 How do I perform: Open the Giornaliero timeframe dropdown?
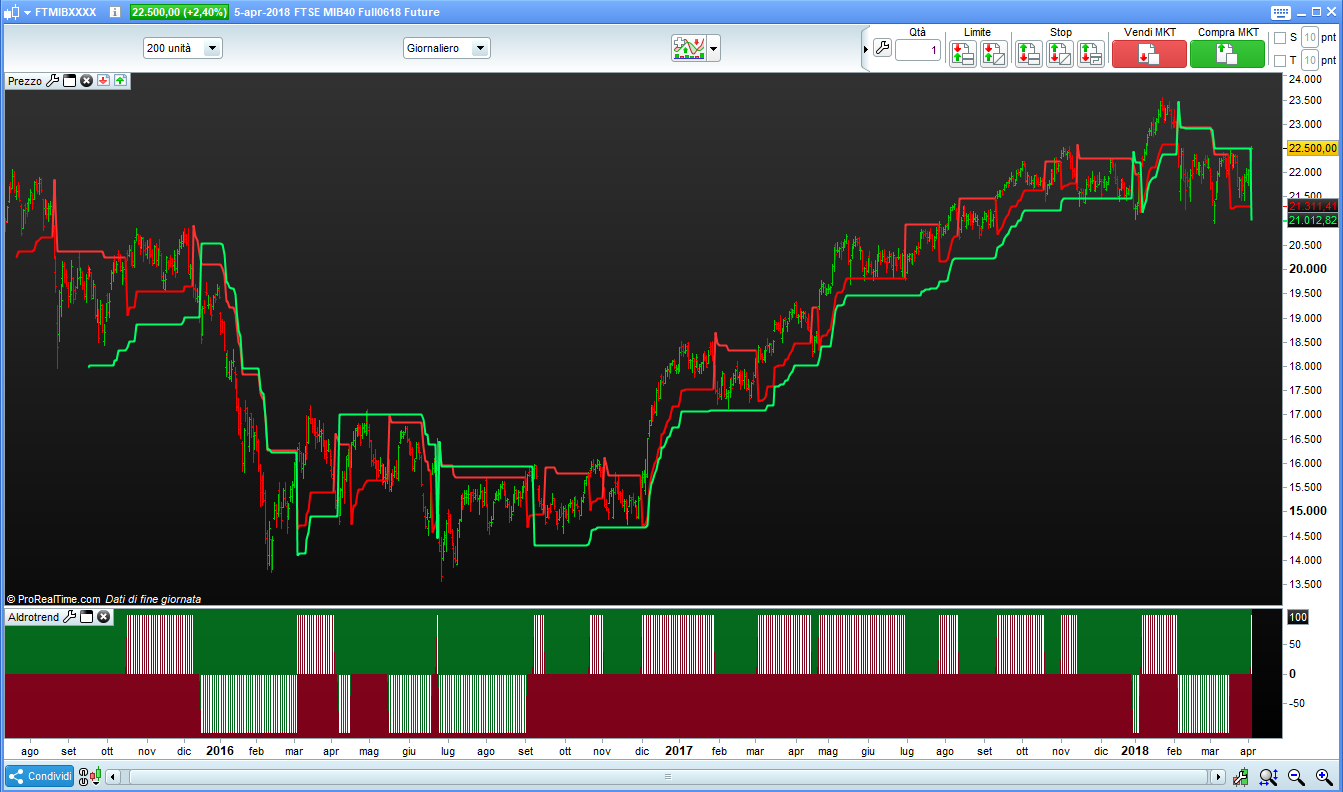tap(480, 48)
